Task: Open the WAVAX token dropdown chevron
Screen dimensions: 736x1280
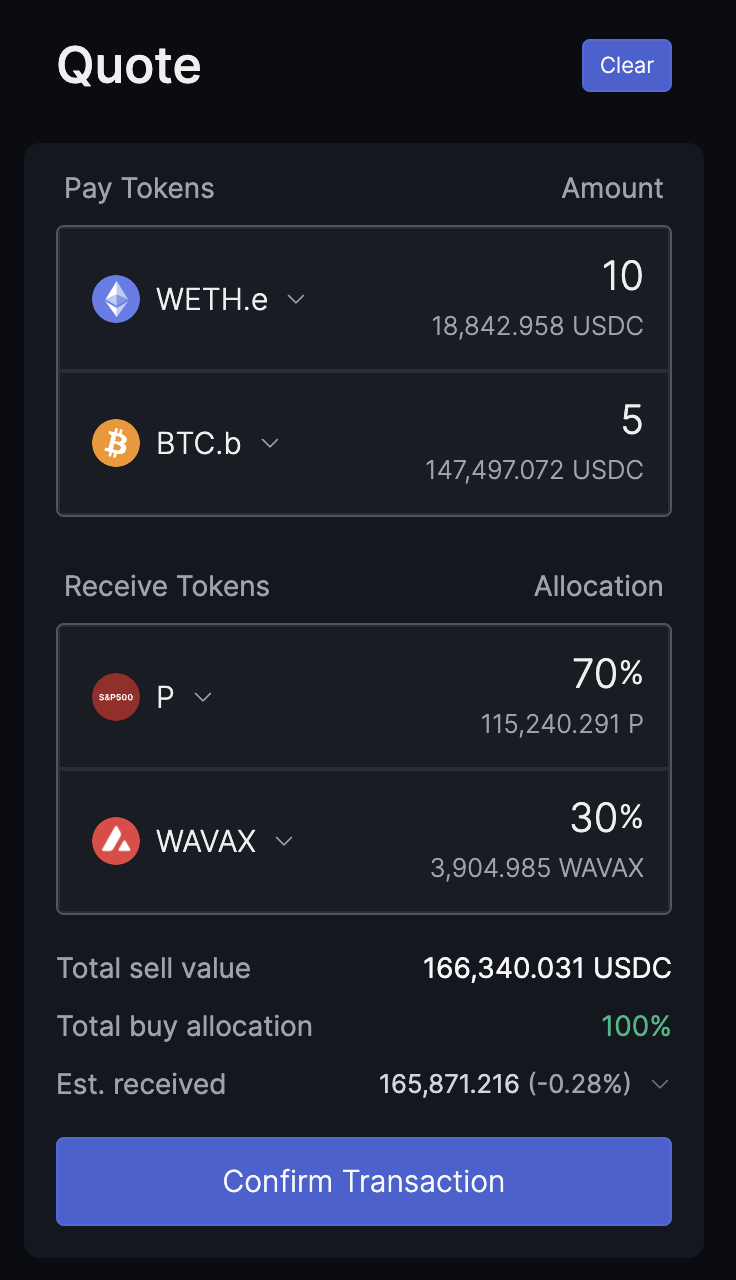Action: pos(284,841)
